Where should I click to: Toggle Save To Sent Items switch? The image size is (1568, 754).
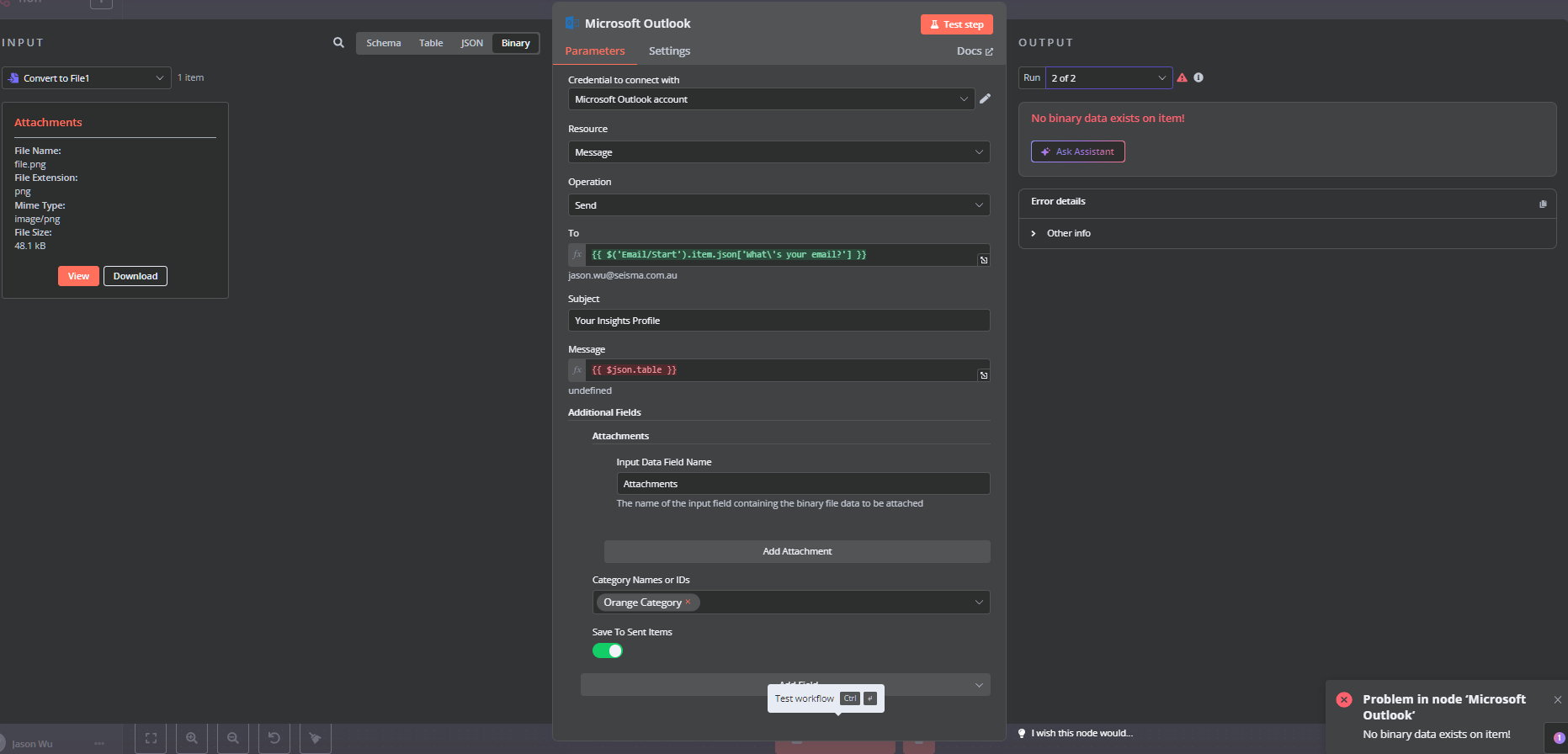pyautogui.click(x=608, y=650)
